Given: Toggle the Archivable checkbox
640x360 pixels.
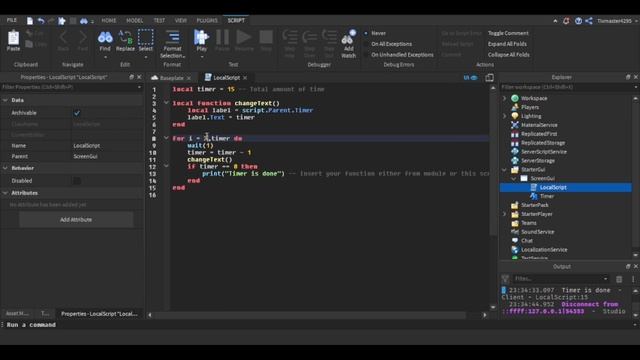Looking at the screenshot, I should coord(77,113).
